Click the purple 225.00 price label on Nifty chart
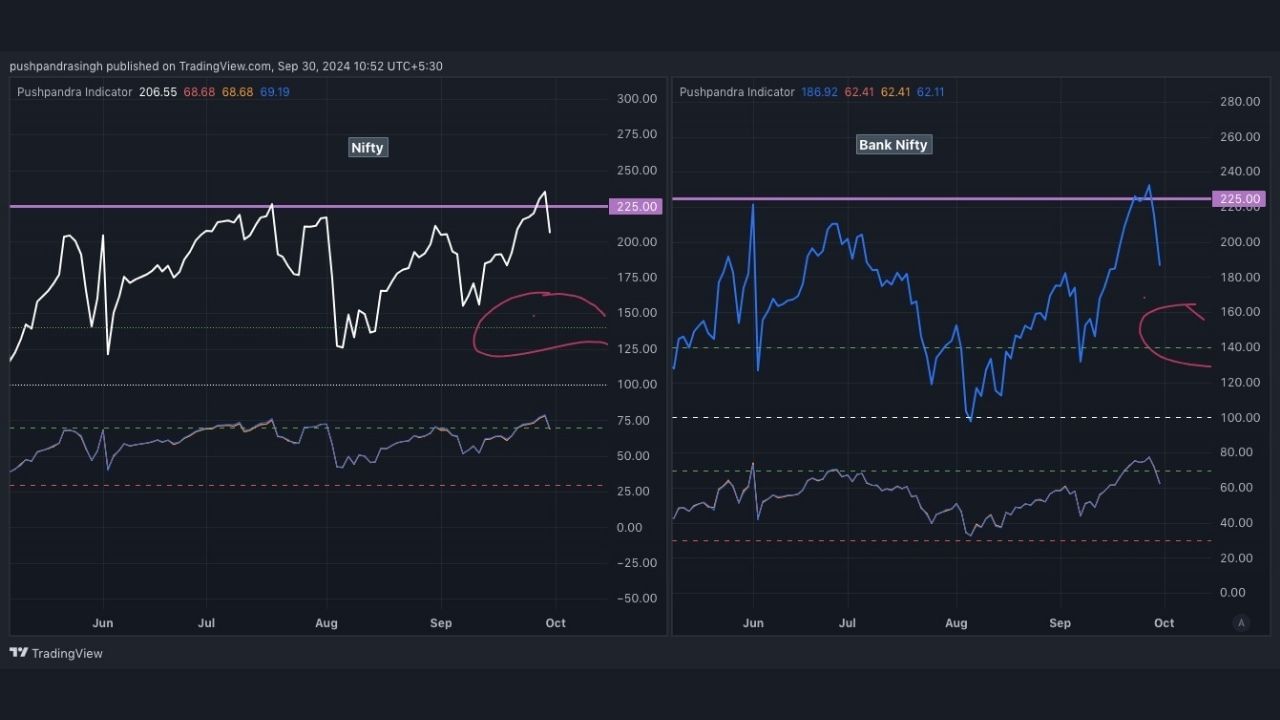The image size is (1280, 720). [x=636, y=206]
